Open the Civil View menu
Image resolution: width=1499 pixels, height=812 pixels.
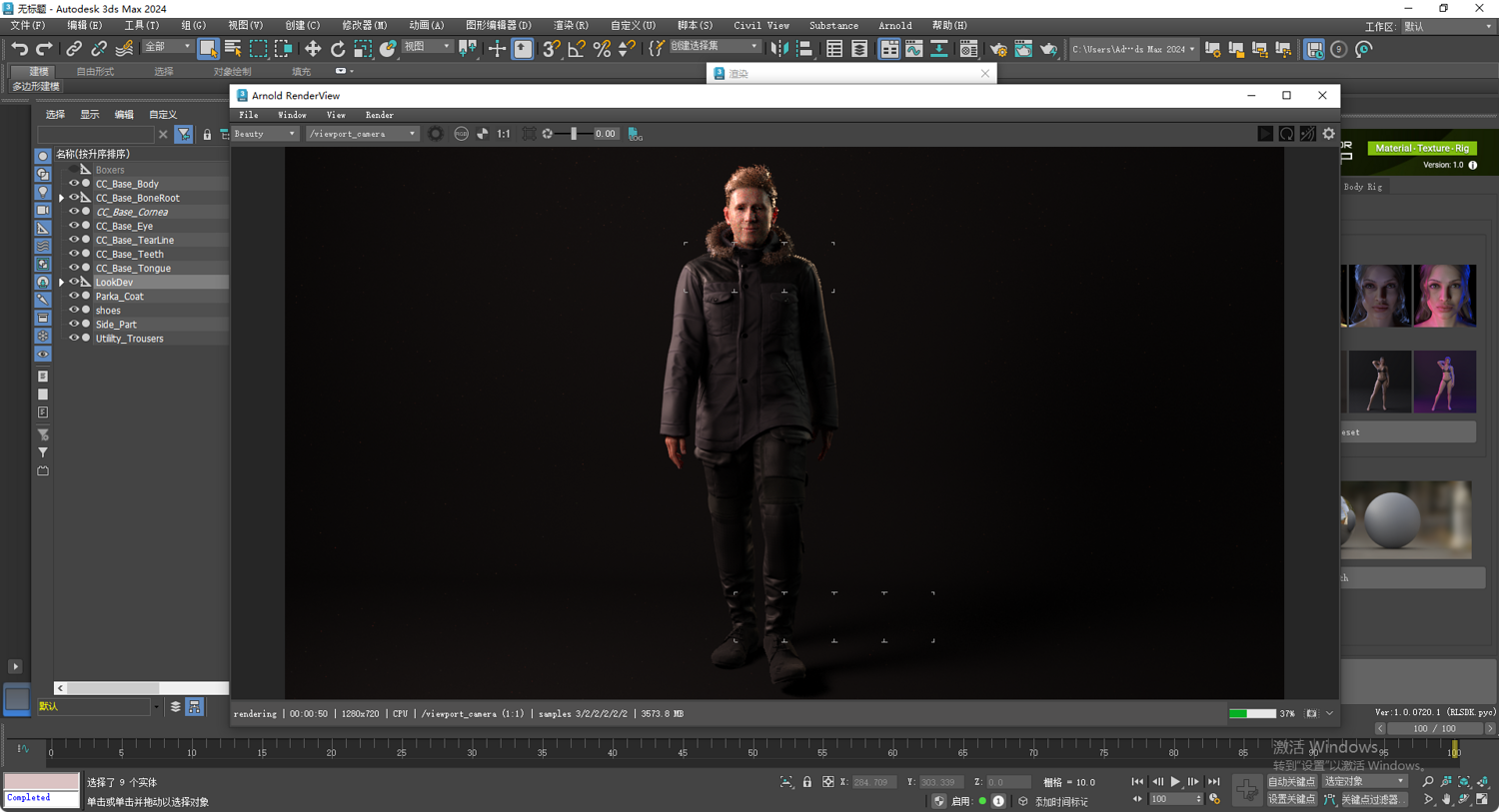[761, 26]
